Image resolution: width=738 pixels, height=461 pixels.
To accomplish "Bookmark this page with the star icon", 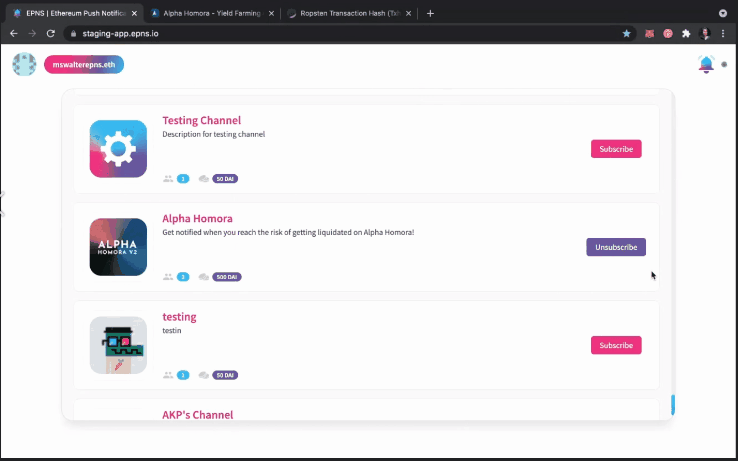I will pyautogui.click(x=627, y=33).
